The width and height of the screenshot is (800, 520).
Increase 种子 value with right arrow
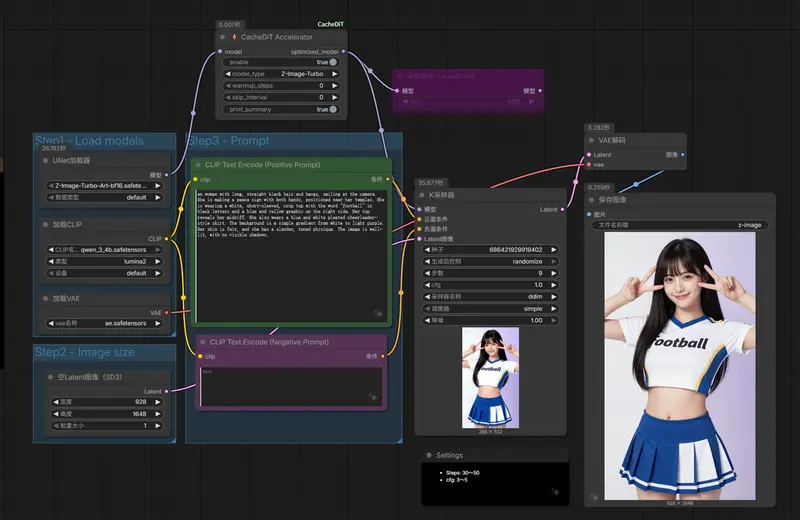[x=554, y=250]
